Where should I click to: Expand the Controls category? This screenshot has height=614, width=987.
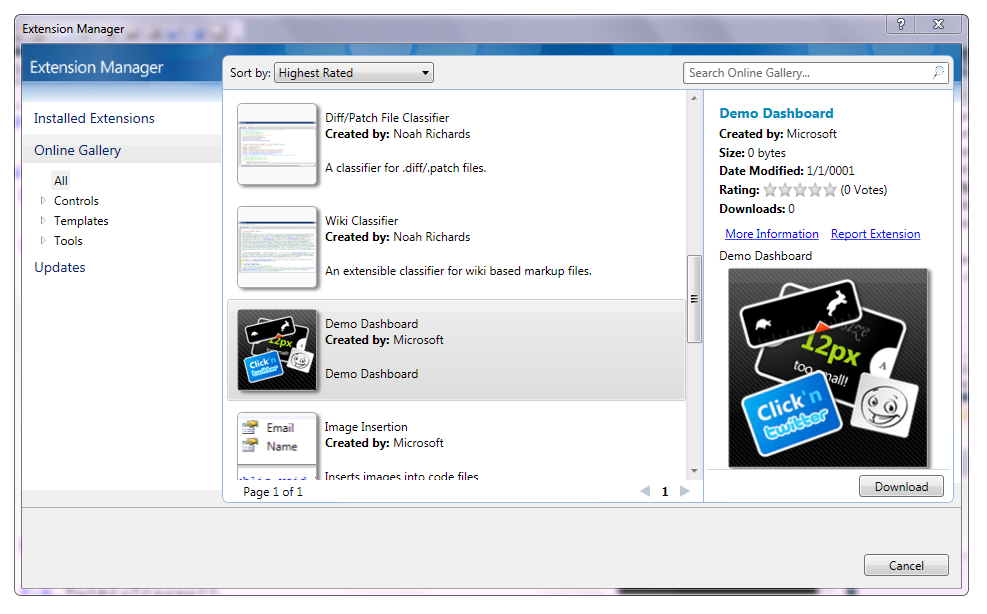[43, 201]
